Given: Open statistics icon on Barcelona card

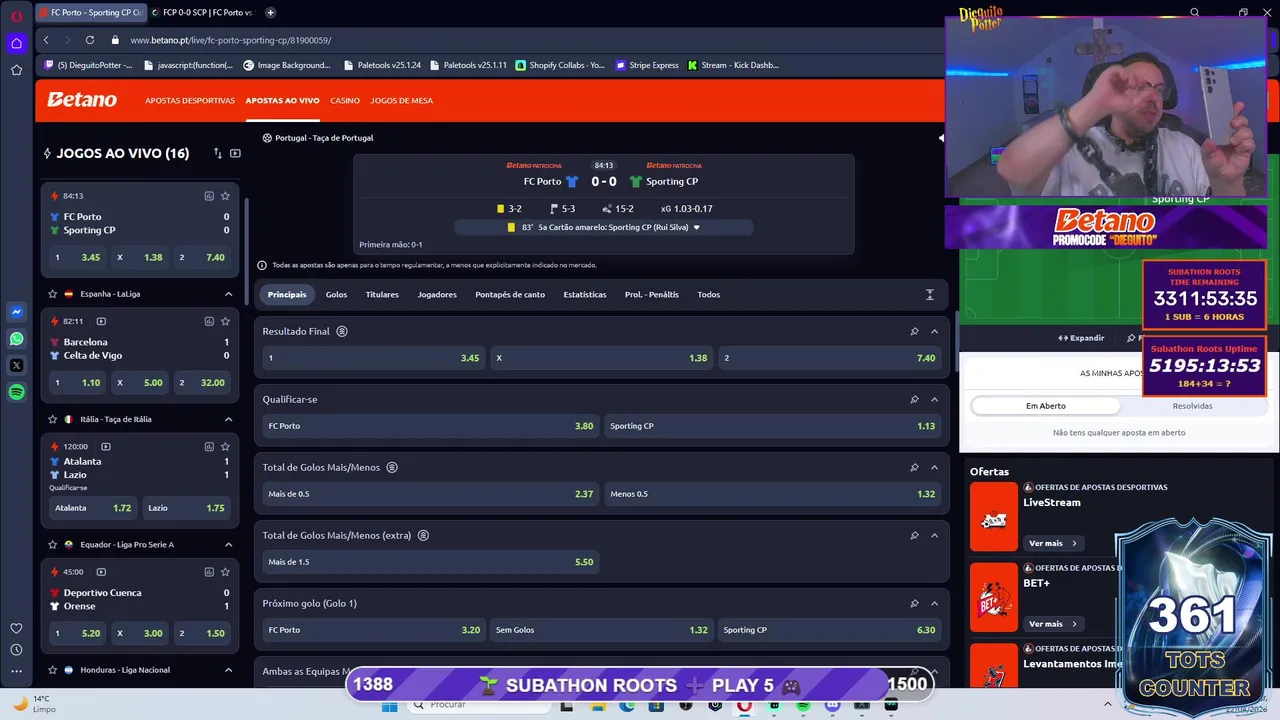Looking at the screenshot, I should [x=209, y=321].
